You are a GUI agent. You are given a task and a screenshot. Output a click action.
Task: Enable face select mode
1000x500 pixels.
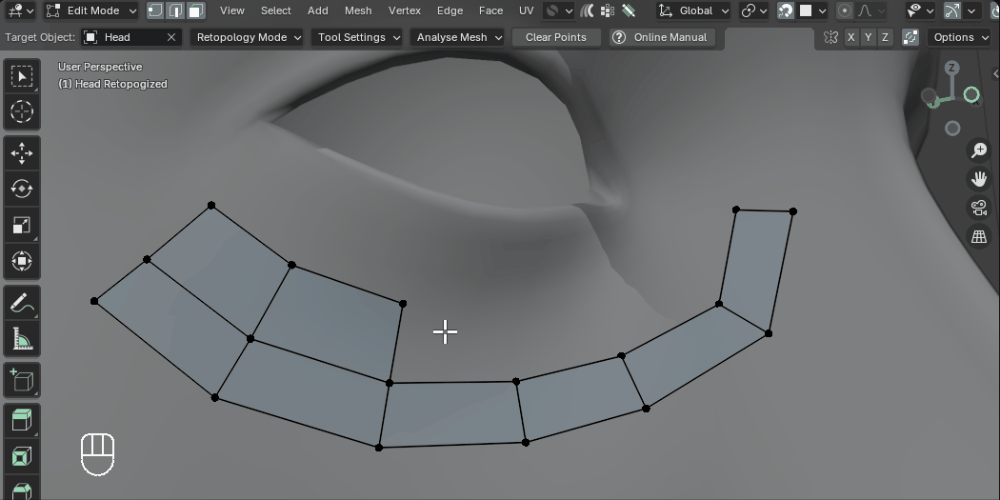[x=196, y=11]
